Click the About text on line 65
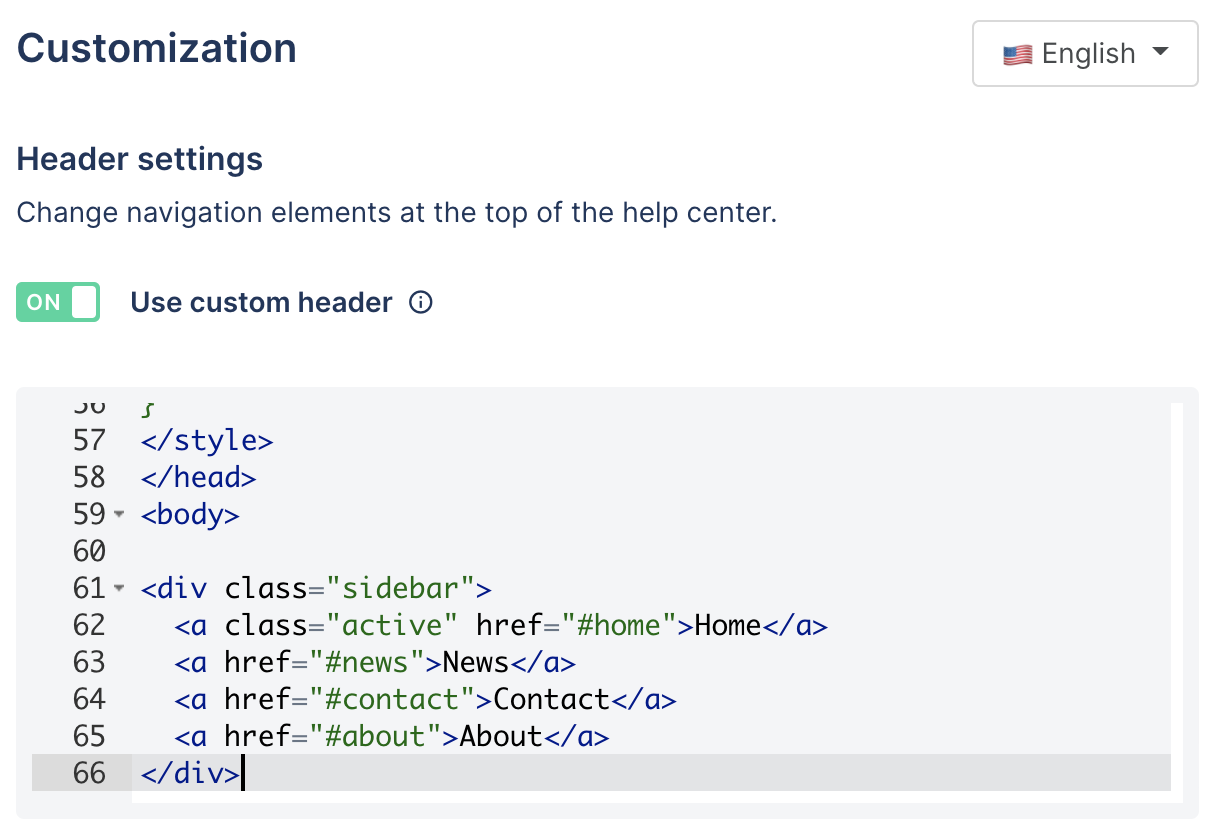 coord(500,736)
